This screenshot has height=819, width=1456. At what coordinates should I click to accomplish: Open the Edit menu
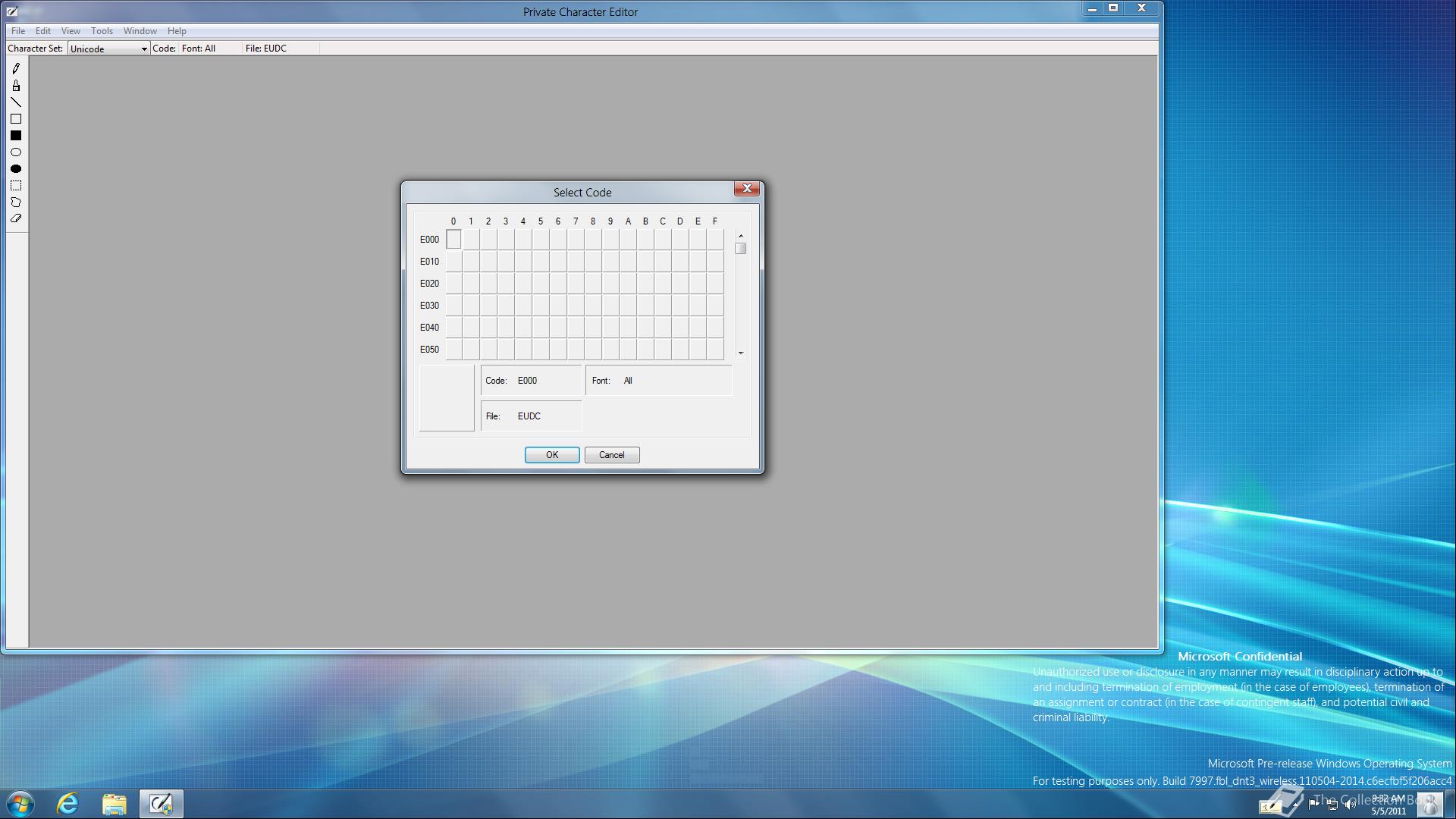click(x=43, y=31)
